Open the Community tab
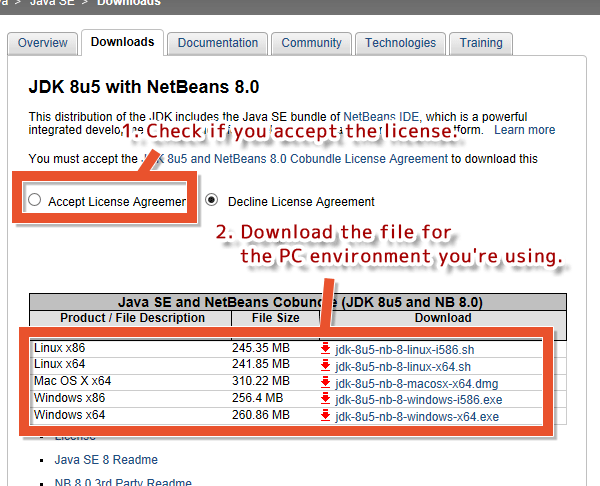Viewport: 600px width, 486px height. click(x=311, y=43)
